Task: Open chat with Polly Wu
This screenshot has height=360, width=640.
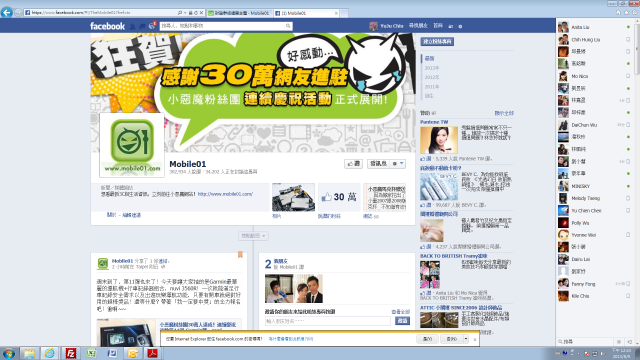Action: (x=594, y=223)
